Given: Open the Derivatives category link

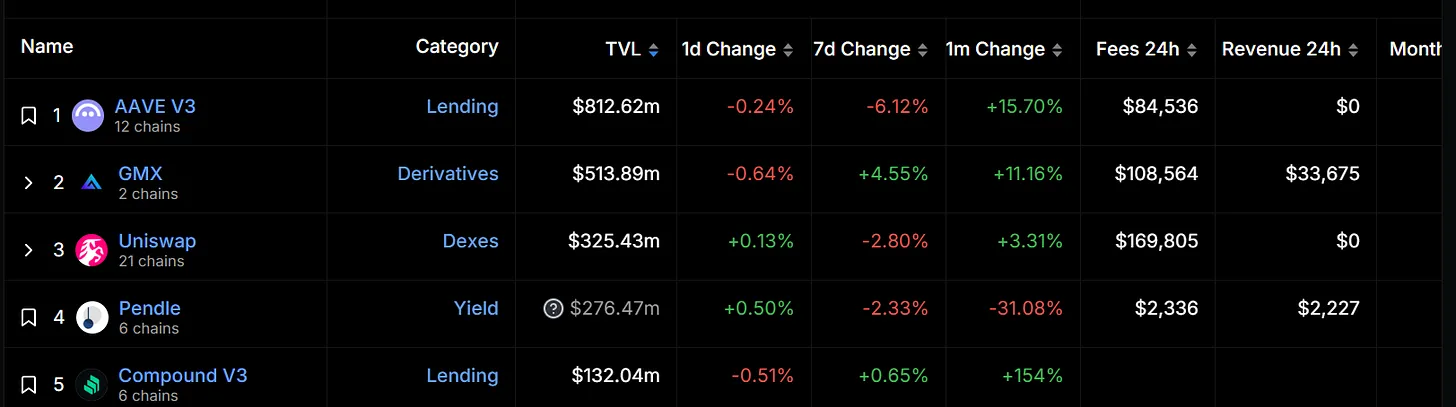Looking at the screenshot, I should (447, 174).
